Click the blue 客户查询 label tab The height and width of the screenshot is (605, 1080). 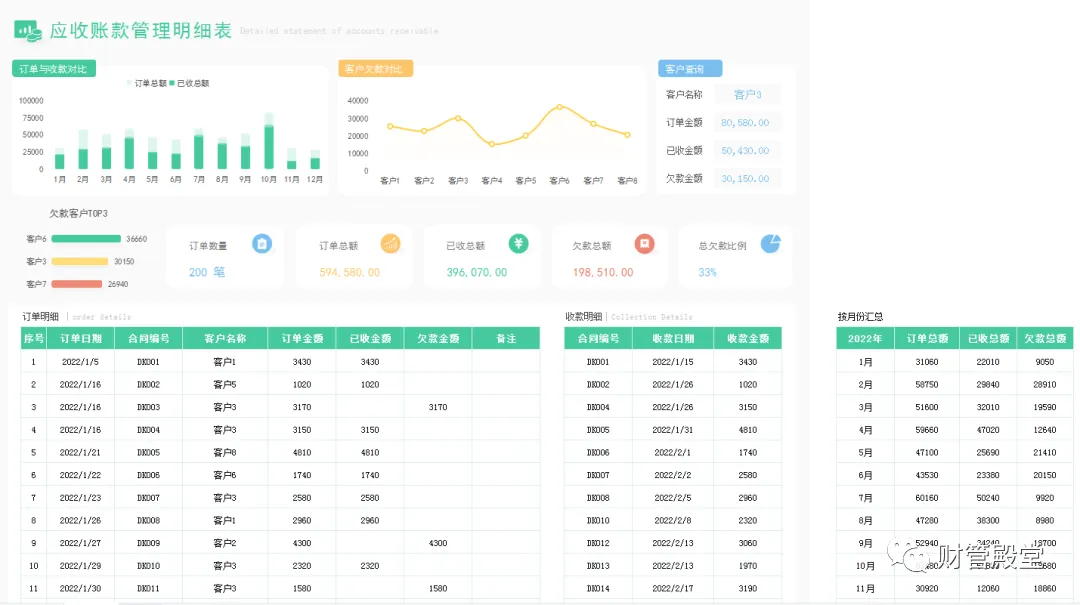pyautogui.click(x=690, y=69)
